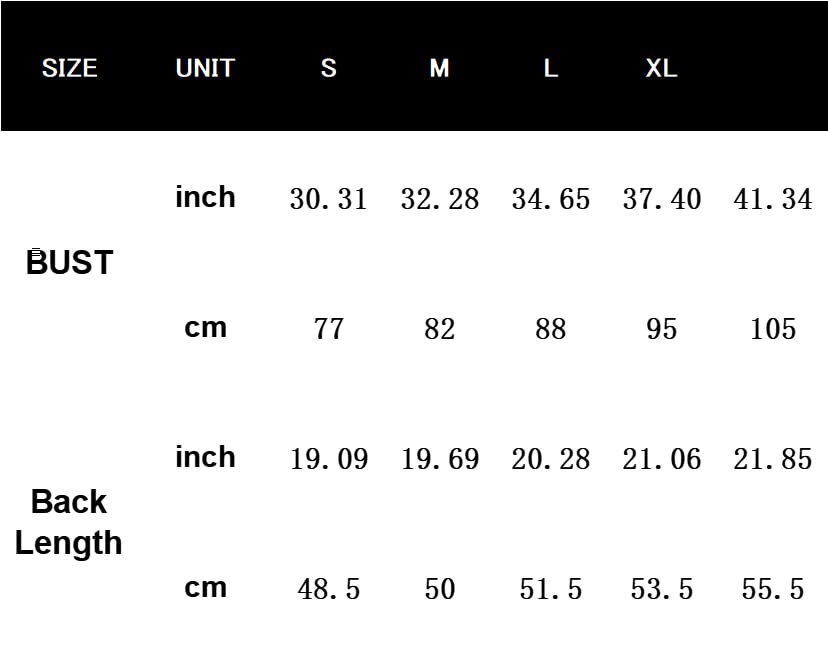Screen dimensions: 828x651
Task: Click the 95 cm bust value
Action: [x=661, y=329]
